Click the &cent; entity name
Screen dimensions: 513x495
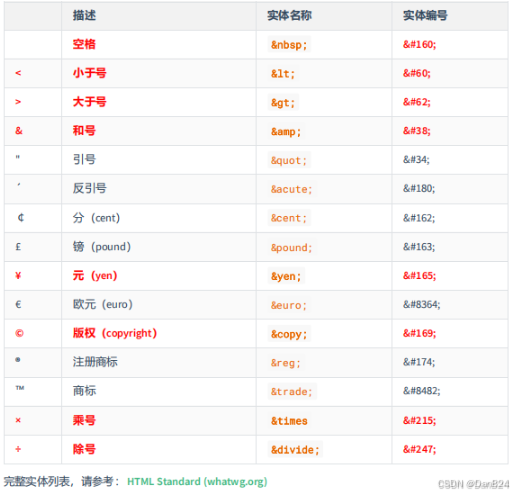pyautogui.click(x=289, y=218)
